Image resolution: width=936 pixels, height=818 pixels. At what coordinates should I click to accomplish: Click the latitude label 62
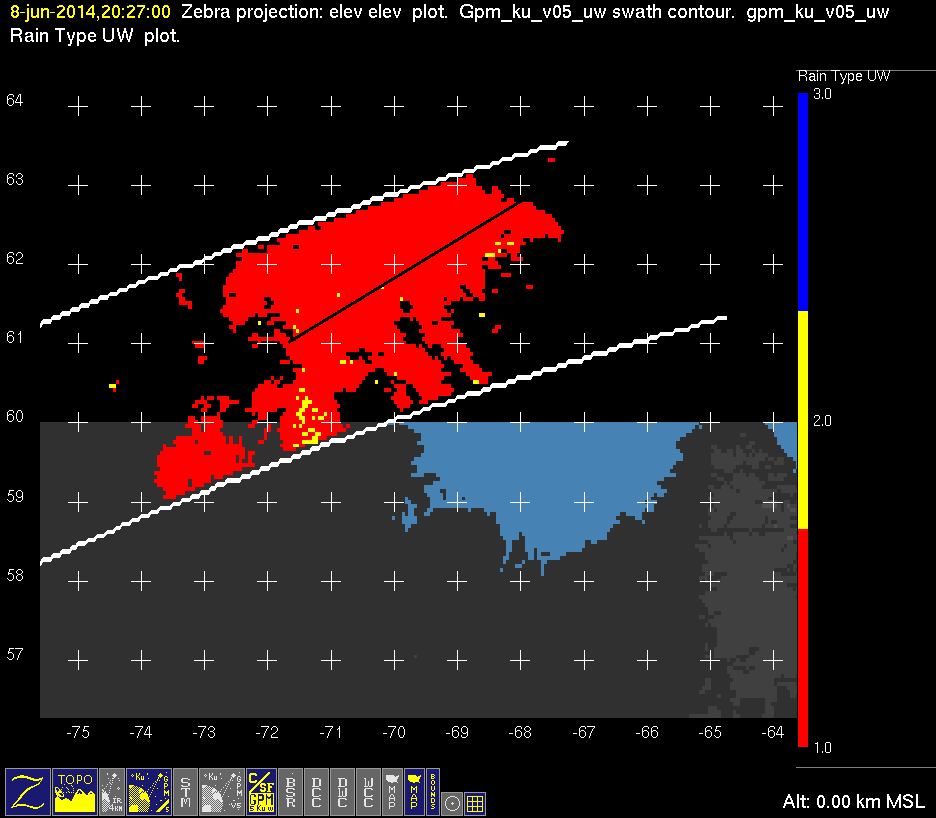(x=14, y=258)
